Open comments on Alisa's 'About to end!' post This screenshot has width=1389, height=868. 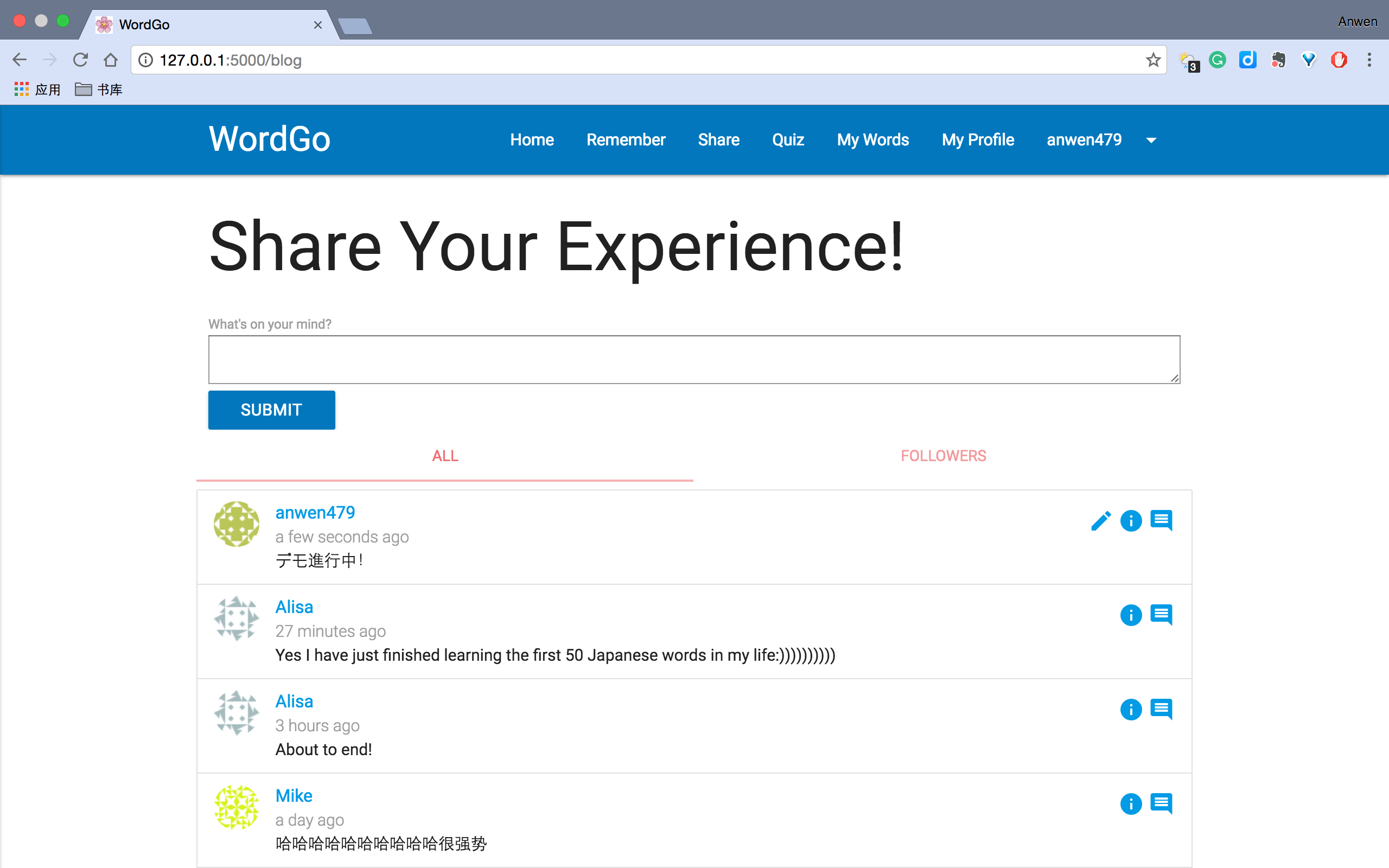point(1161,710)
